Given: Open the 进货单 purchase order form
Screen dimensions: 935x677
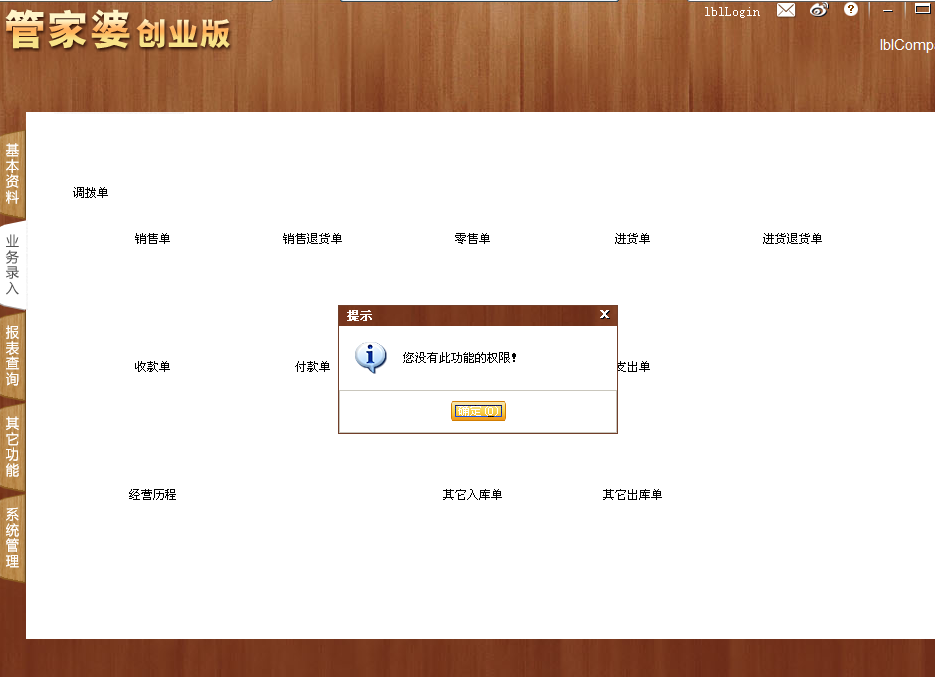Looking at the screenshot, I should pyautogui.click(x=631, y=239).
